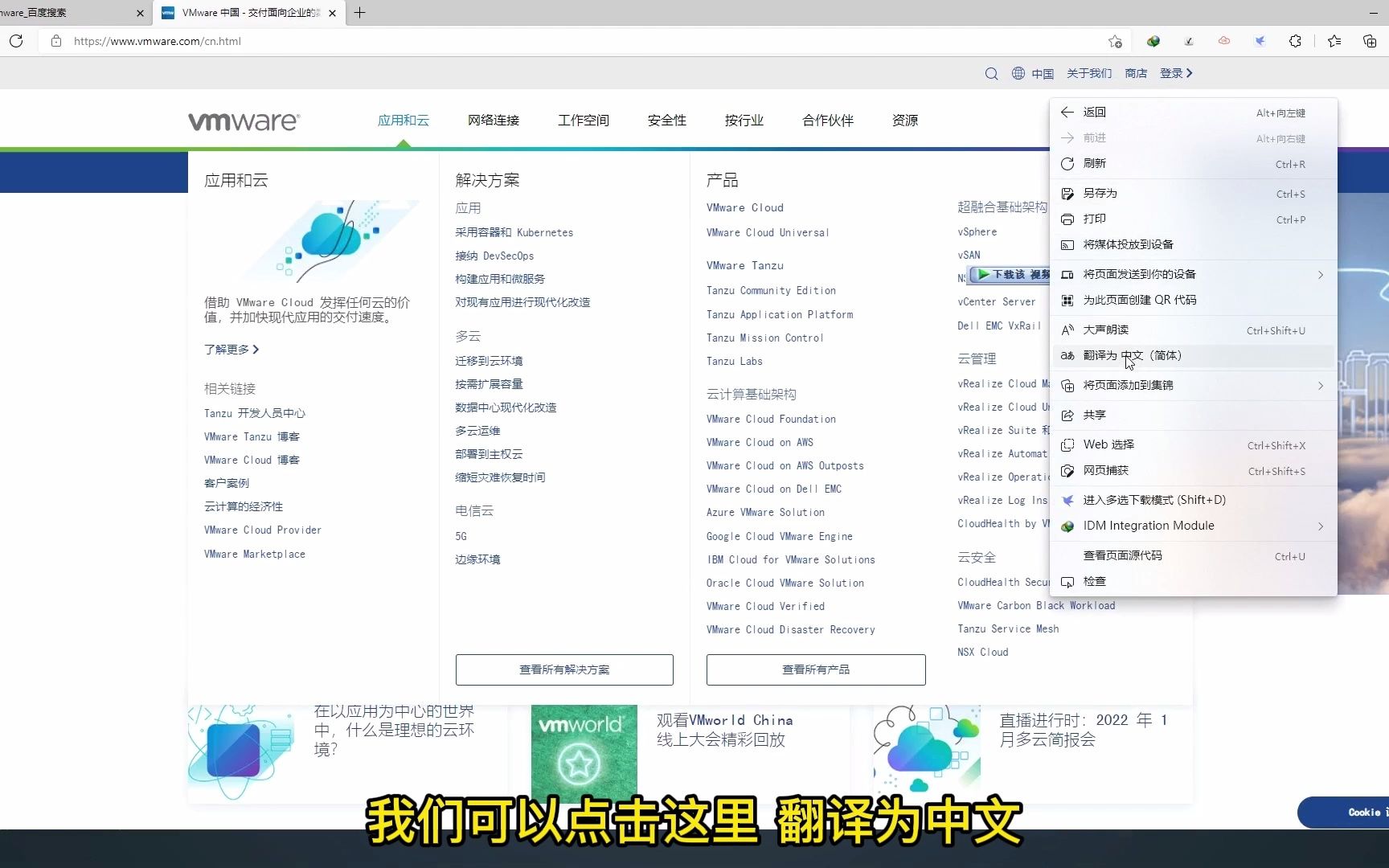Click the VMware logo
Screen dimensions: 1389x868
244,121
